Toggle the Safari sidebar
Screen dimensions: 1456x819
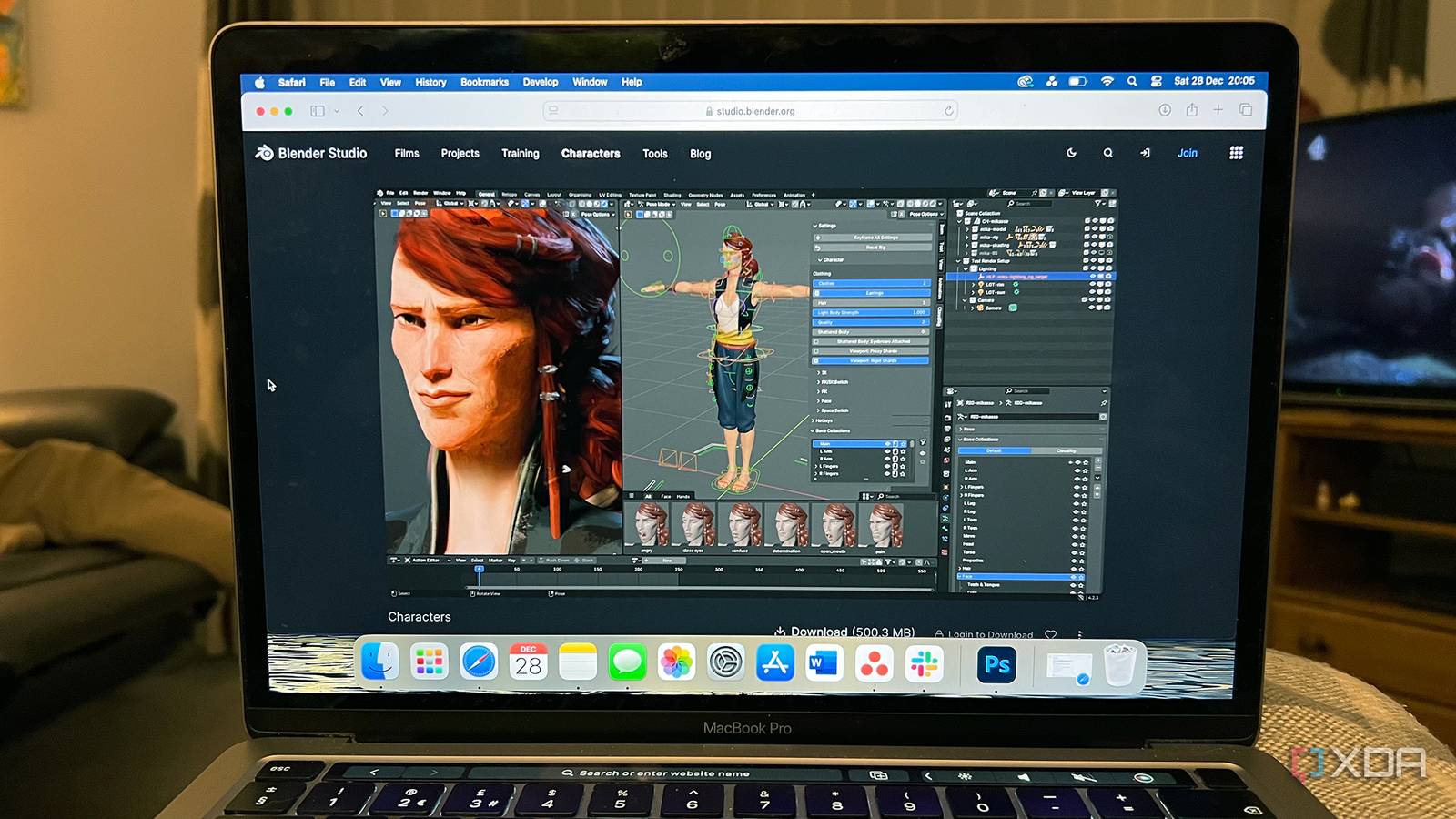point(318,111)
